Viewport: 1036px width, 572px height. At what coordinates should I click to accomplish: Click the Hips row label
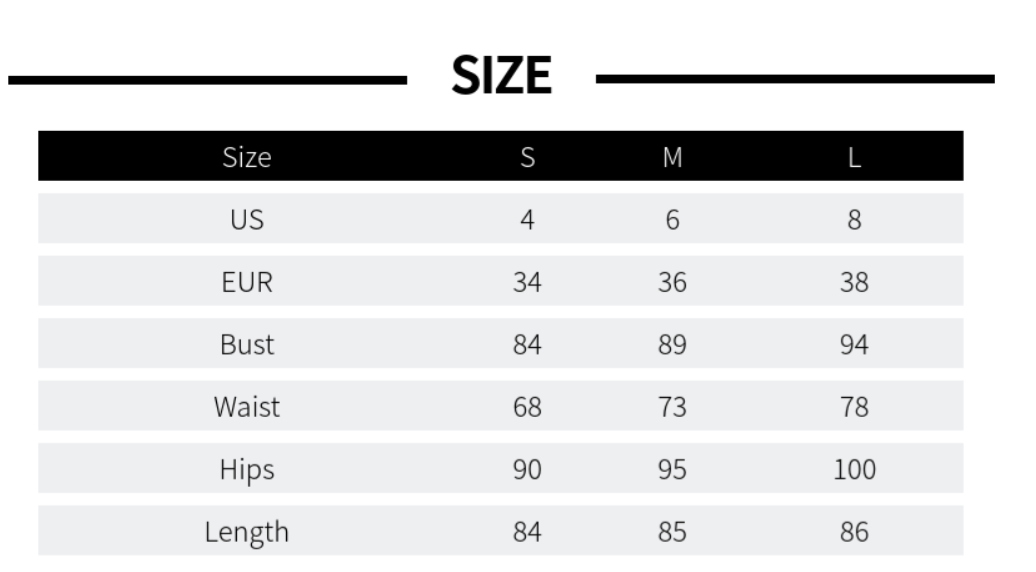(x=247, y=469)
